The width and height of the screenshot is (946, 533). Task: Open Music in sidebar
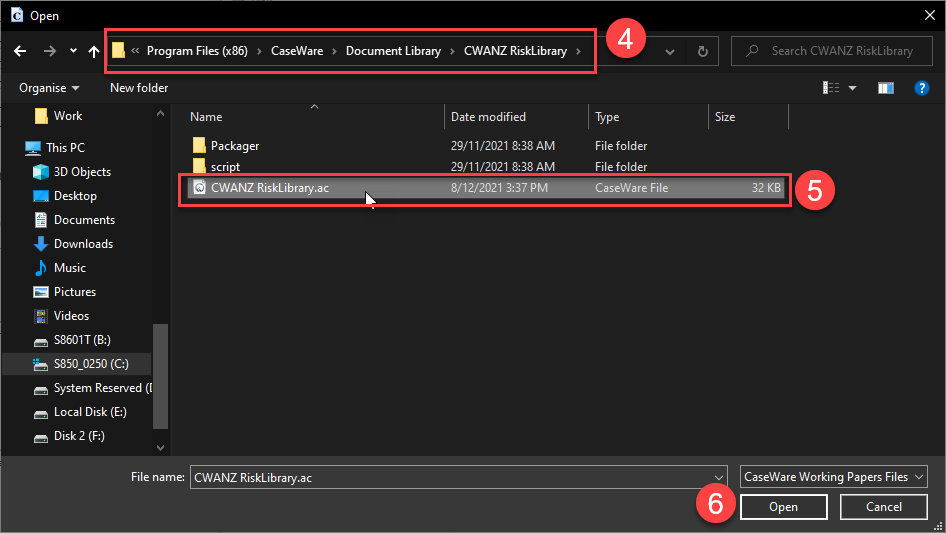point(59,268)
